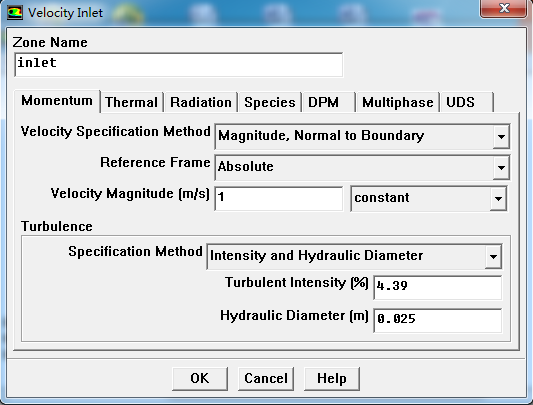Click the Velocity Inlet title text
The width and height of the screenshot is (533, 405).
(x=65, y=13)
